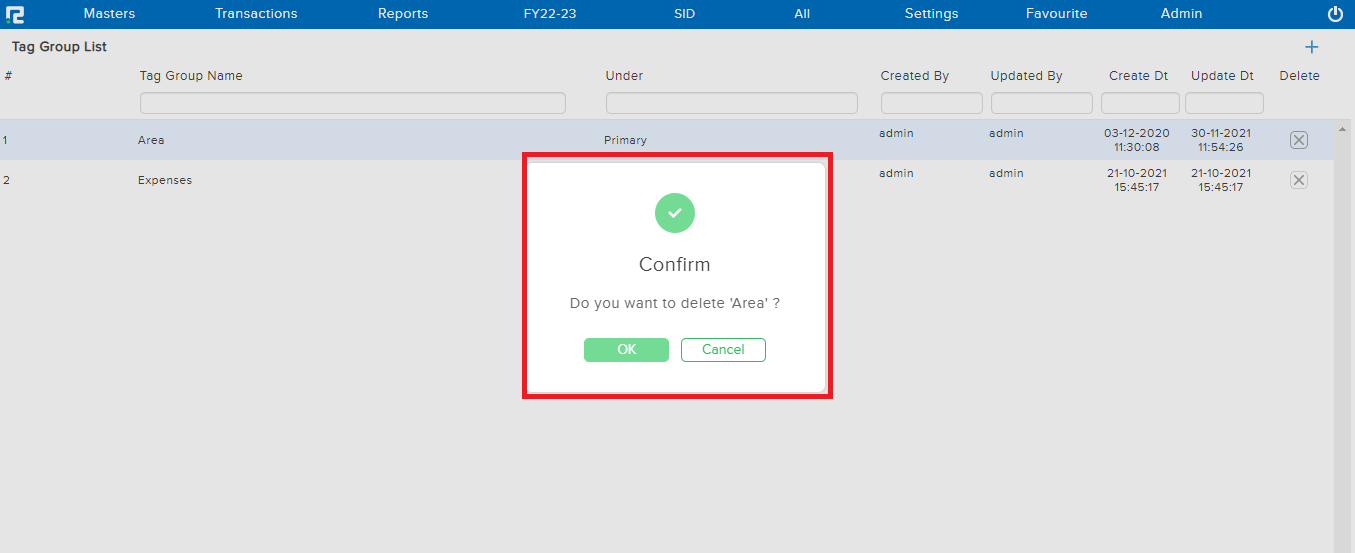The width and height of the screenshot is (1355, 553).
Task: Click the power logout icon
Action: pos(1335,14)
